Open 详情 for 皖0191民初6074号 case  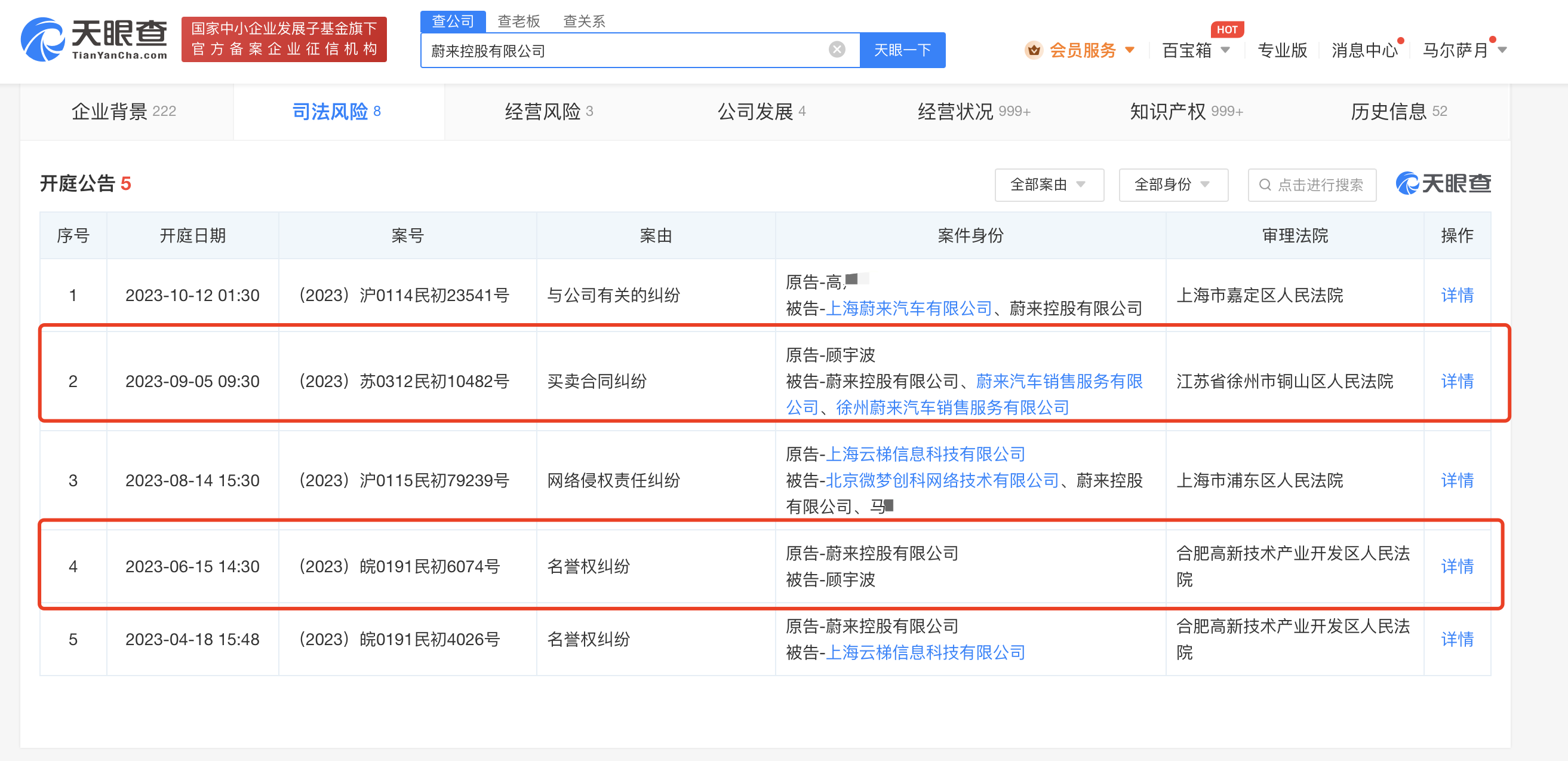tap(1457, 566)
